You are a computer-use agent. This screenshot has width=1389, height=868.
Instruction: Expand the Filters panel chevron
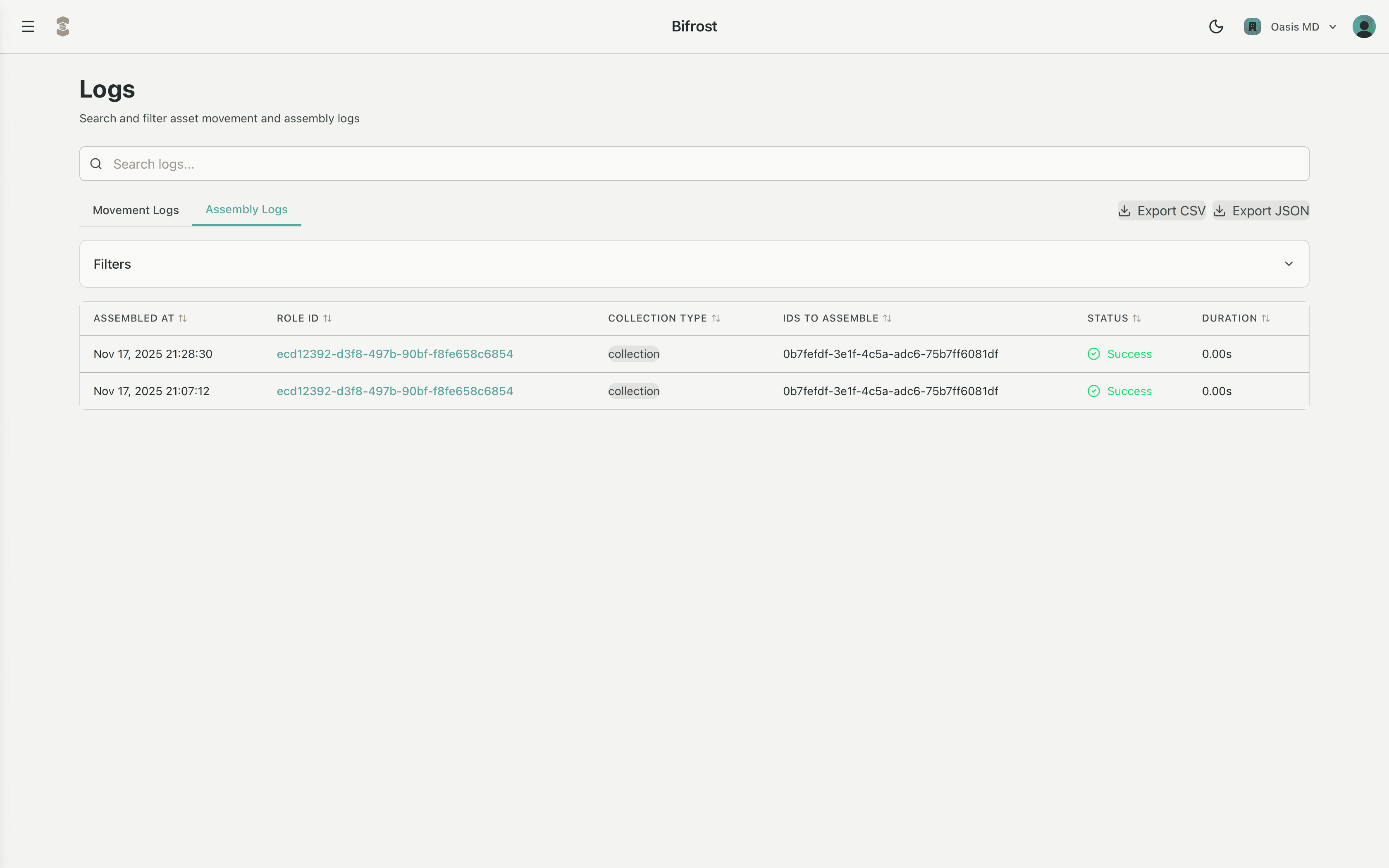(x=1289, y=264)
